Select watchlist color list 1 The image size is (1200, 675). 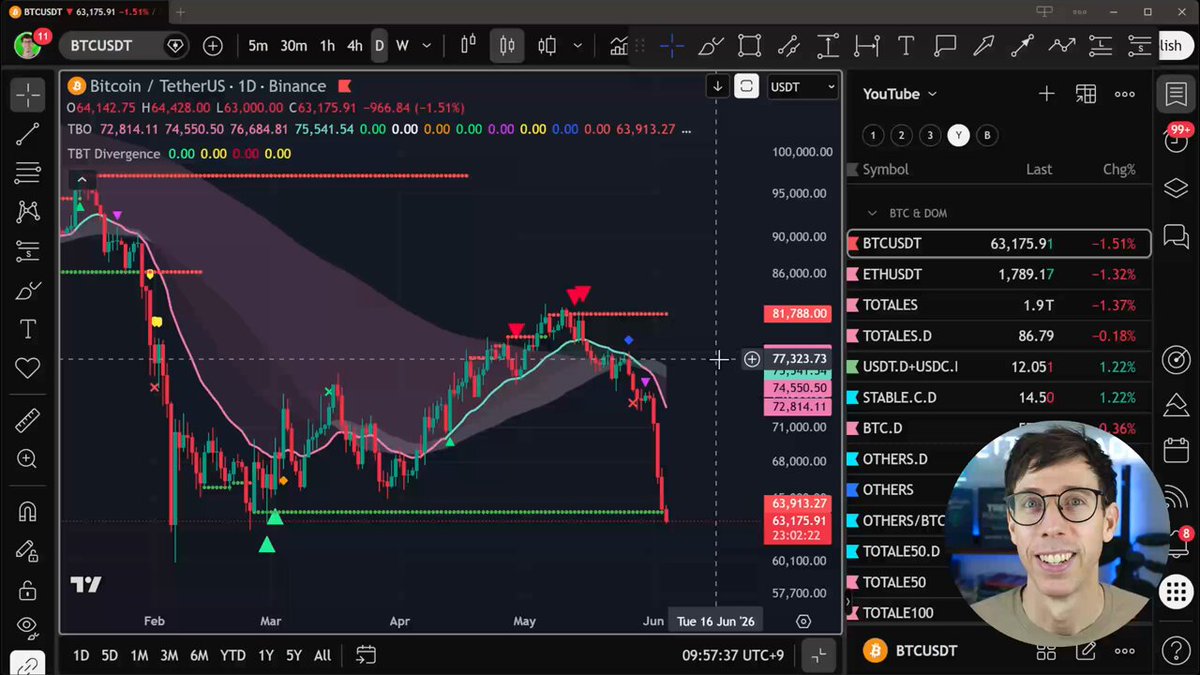(872, 135)
